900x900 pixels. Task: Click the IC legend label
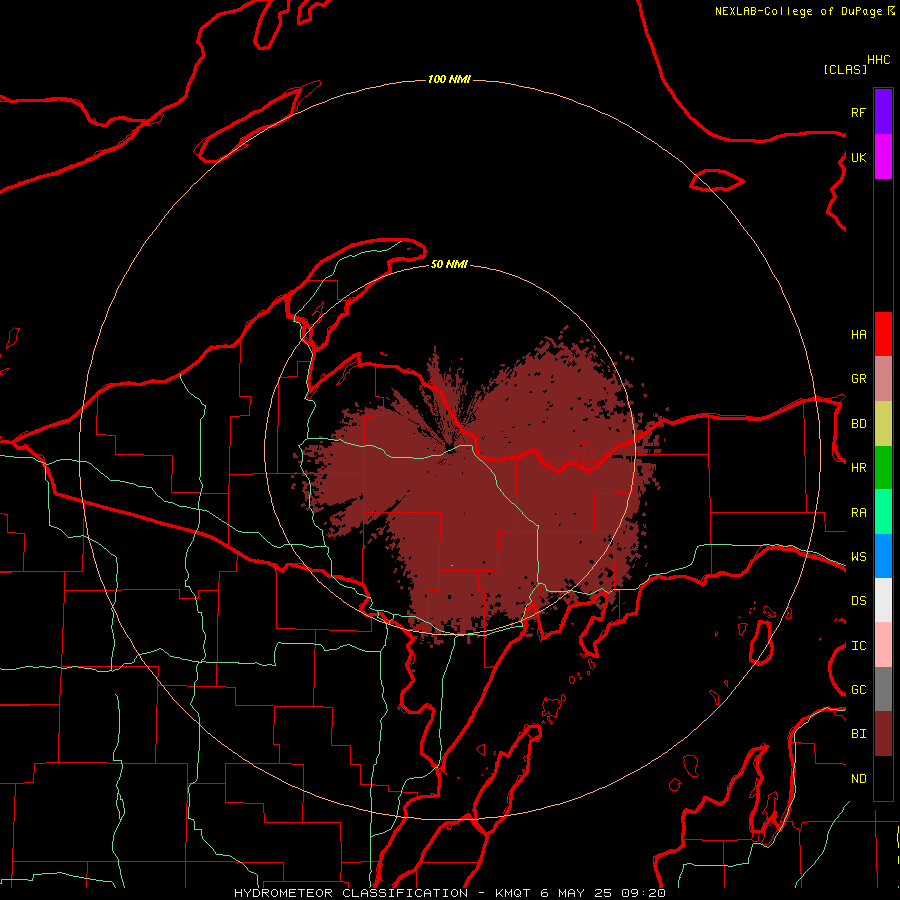858,646
